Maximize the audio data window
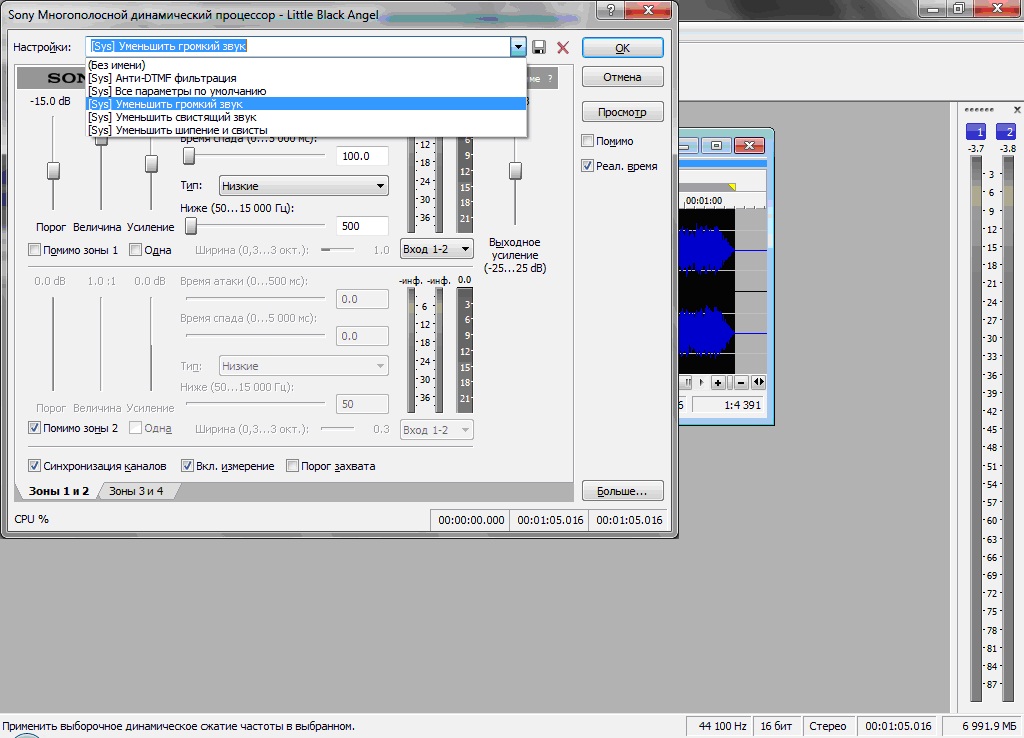The image size is (1024, 738). [x=716, y=145]
